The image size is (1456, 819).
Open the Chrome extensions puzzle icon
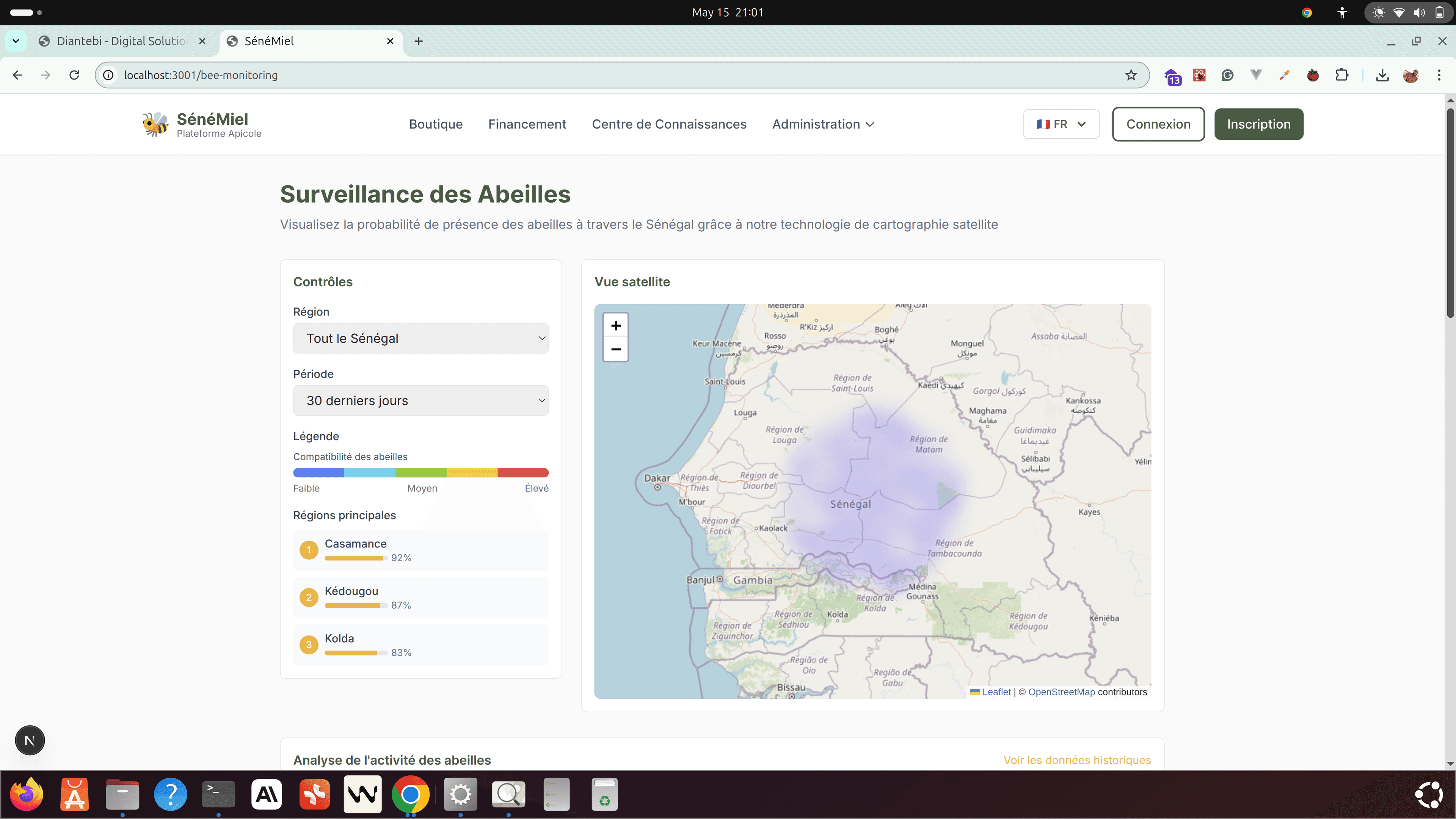[x=1341, y=75]
